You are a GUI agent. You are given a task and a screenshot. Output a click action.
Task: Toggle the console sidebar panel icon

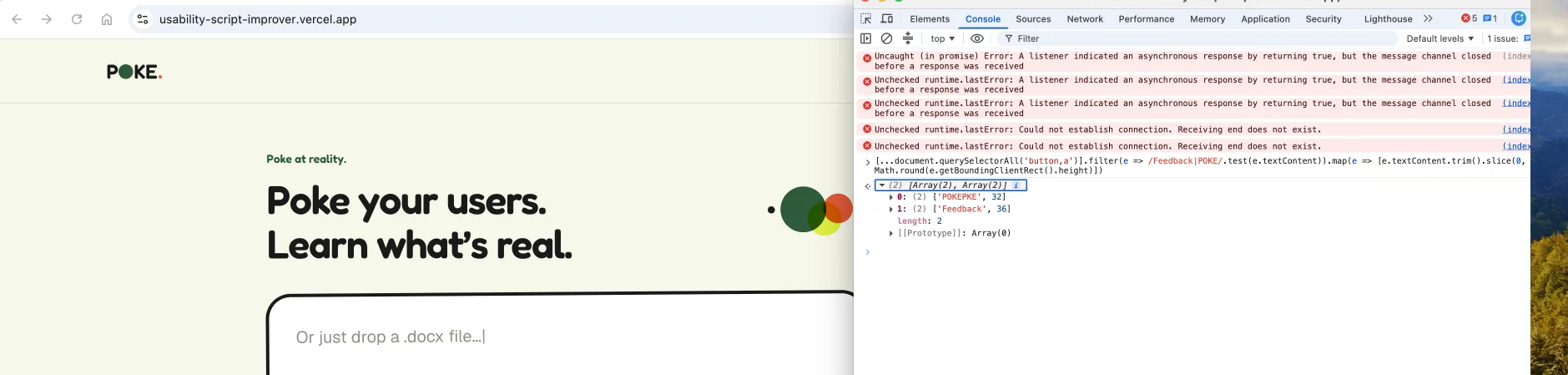coord(865,38)
